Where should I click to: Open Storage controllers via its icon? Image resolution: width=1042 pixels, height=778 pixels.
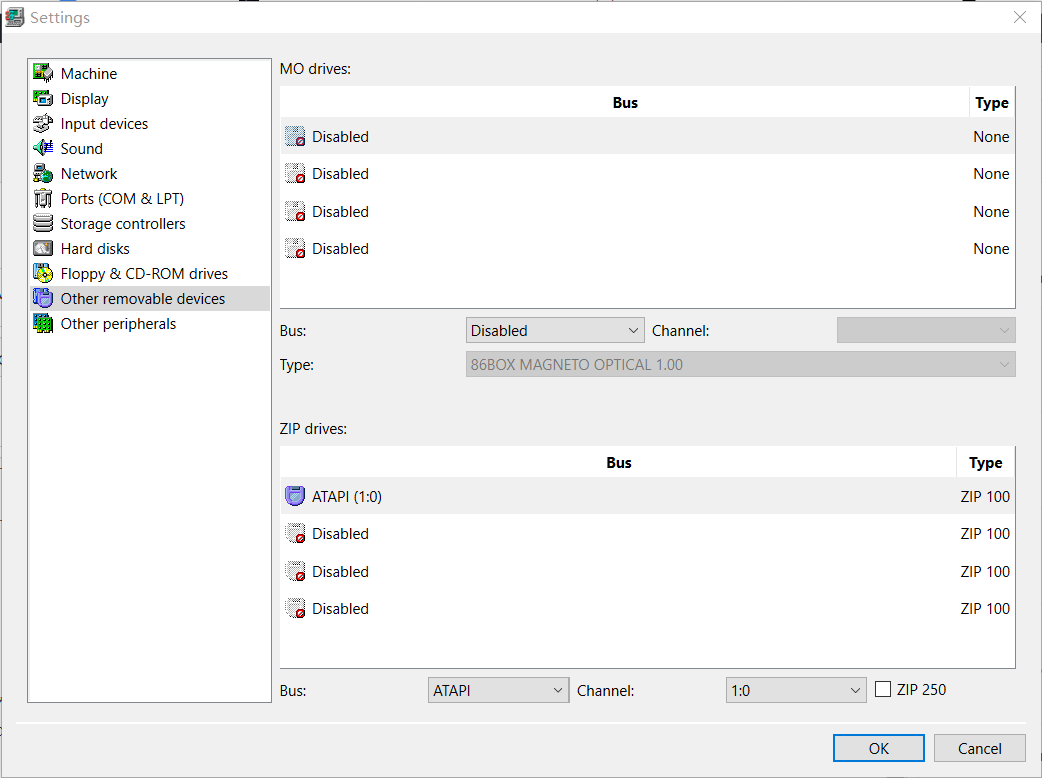[44, 223]
